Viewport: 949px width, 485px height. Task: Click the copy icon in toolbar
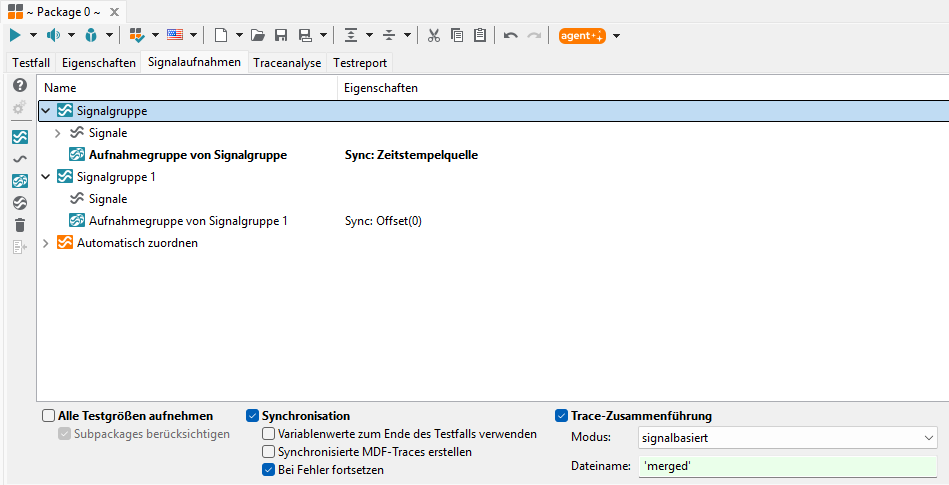click(x=457, y=36)
